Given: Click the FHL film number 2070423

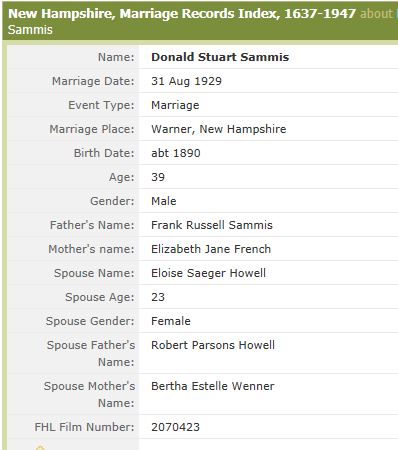Looking at the screenshot, I should click(x=175, y=427).
